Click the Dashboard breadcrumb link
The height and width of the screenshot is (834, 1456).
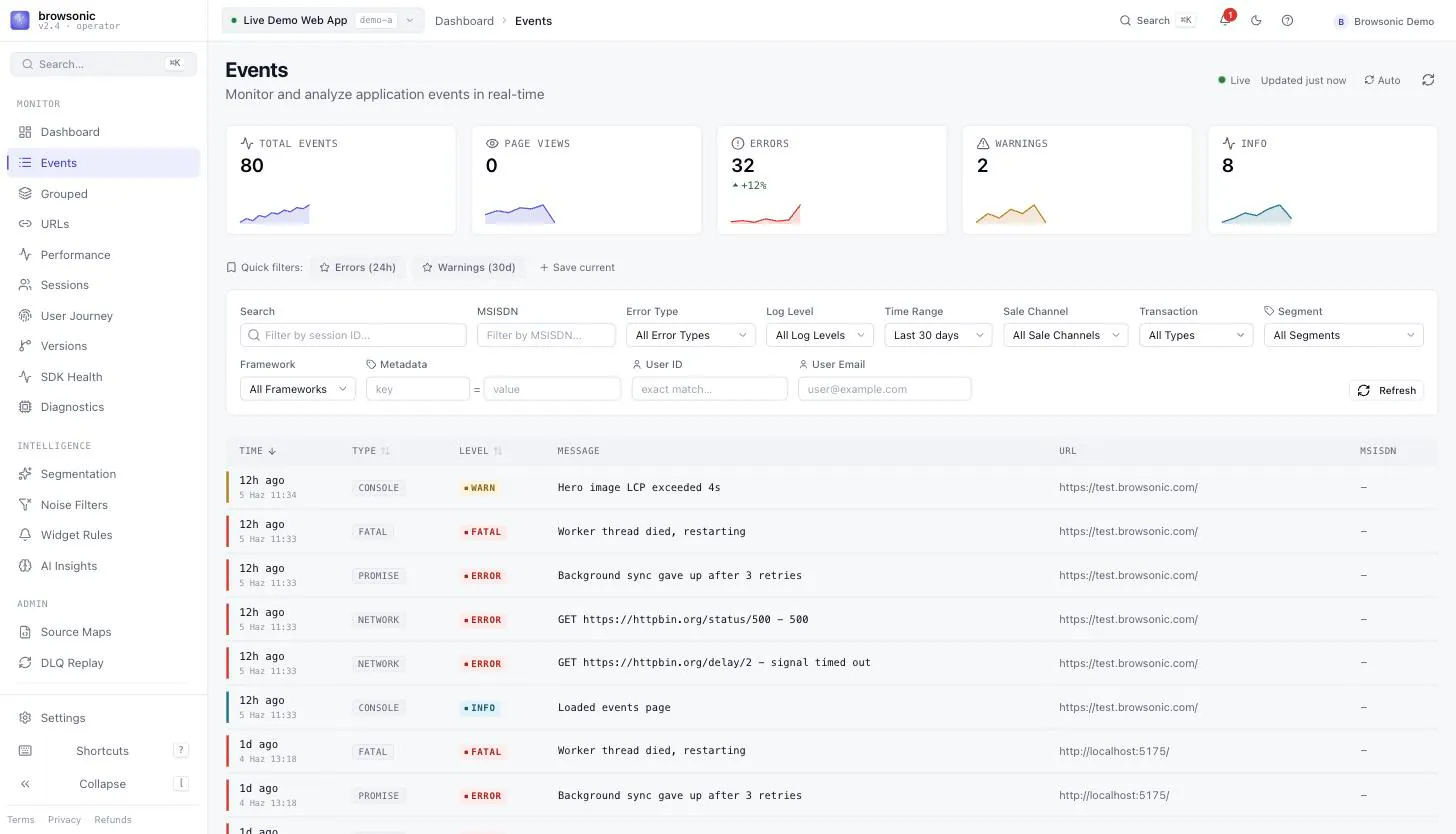point(464,20)
